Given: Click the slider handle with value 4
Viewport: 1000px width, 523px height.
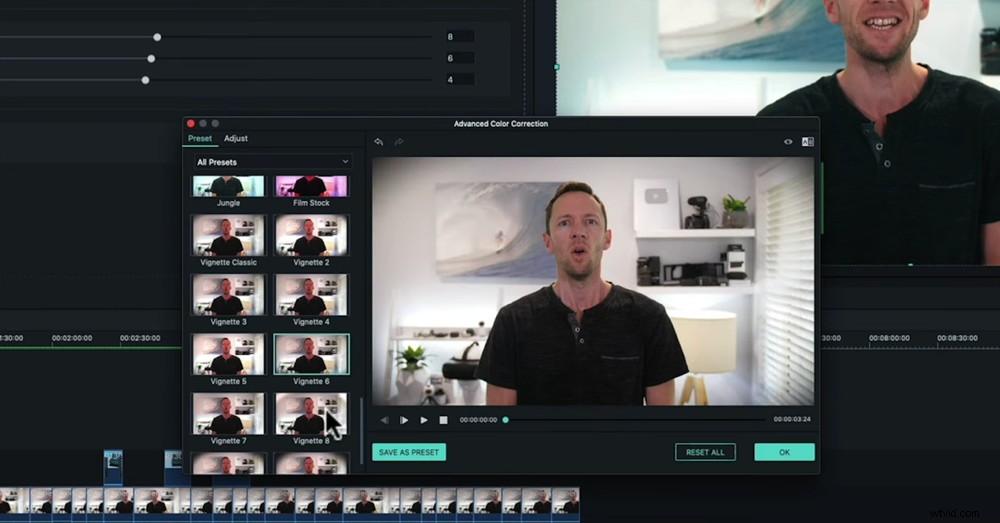Looking at the screenshot, I should click(x=145, y=80).
